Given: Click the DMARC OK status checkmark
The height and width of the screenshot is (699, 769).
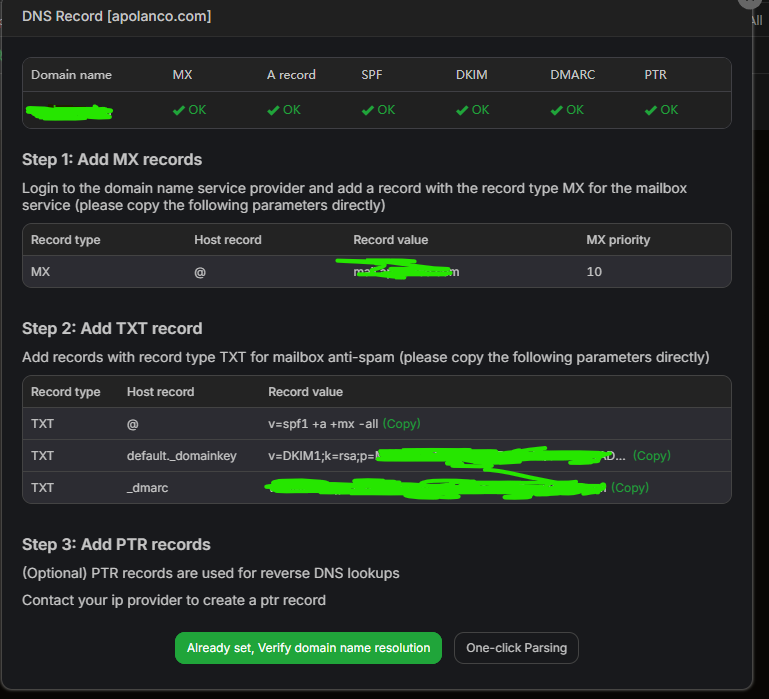Looking at the screenshot, I should pos(556,110).
